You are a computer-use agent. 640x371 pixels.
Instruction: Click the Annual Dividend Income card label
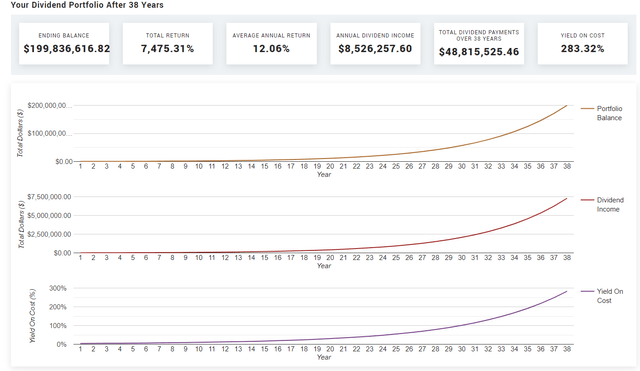click(x=375, y=36)
